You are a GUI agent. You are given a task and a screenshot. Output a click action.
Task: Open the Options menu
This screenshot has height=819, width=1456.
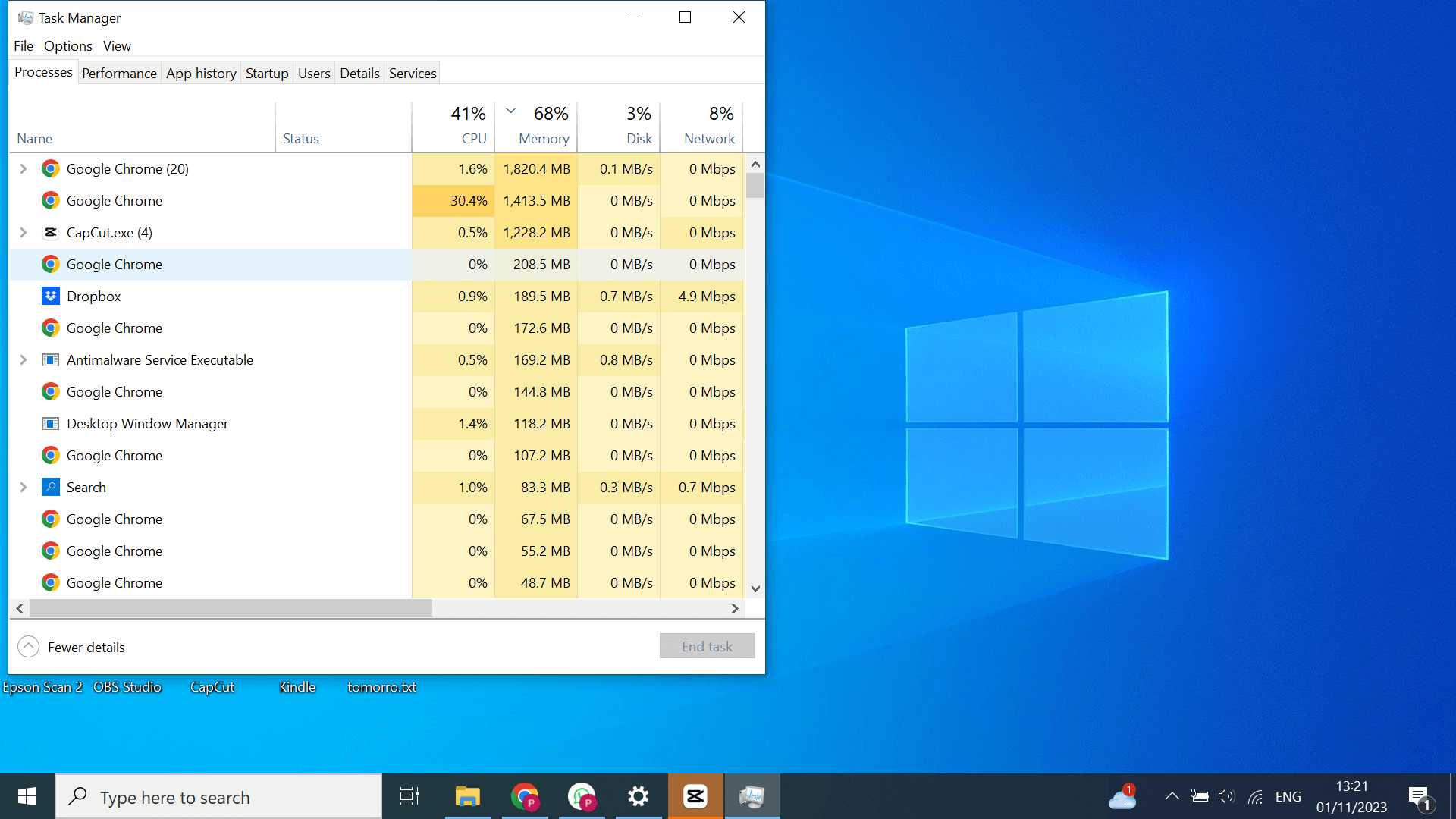67,46
